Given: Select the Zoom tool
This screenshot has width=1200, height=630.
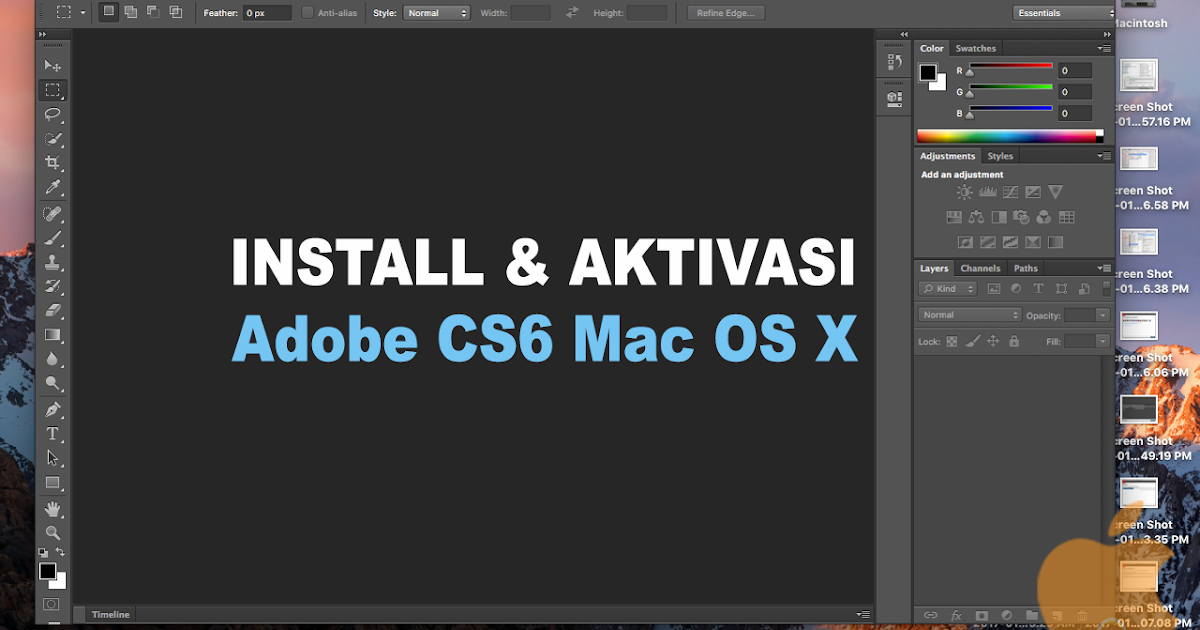Looking at the screenshot, I should pyautogui.click(x=52, y=533).
